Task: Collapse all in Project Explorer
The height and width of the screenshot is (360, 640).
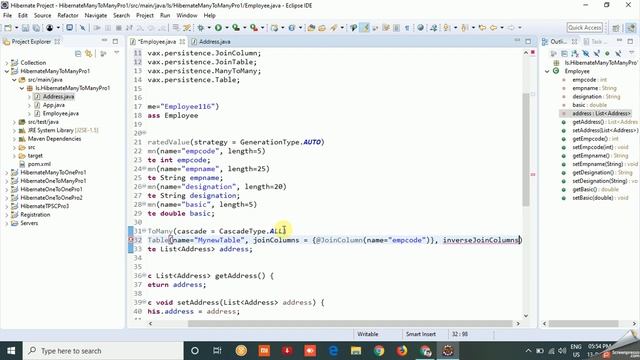Action: pyautogui.click(x=78, y=53)
